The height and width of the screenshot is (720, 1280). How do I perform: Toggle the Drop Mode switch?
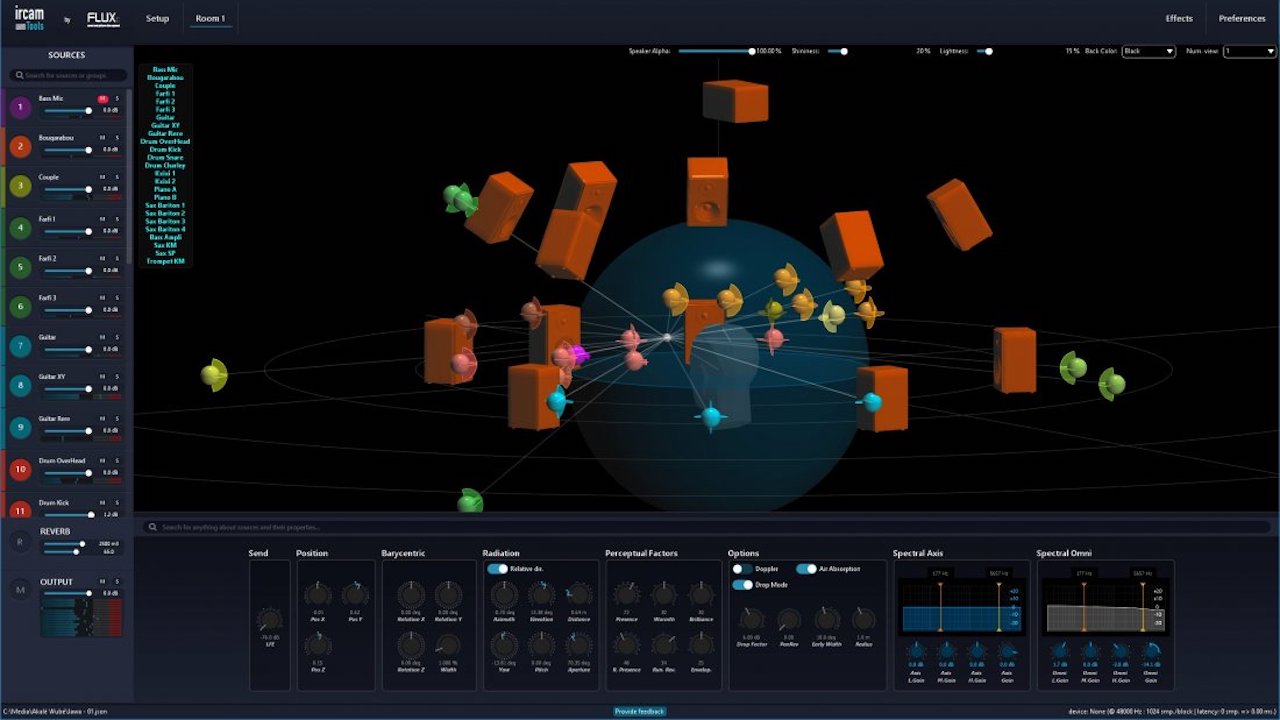point(743,585)
